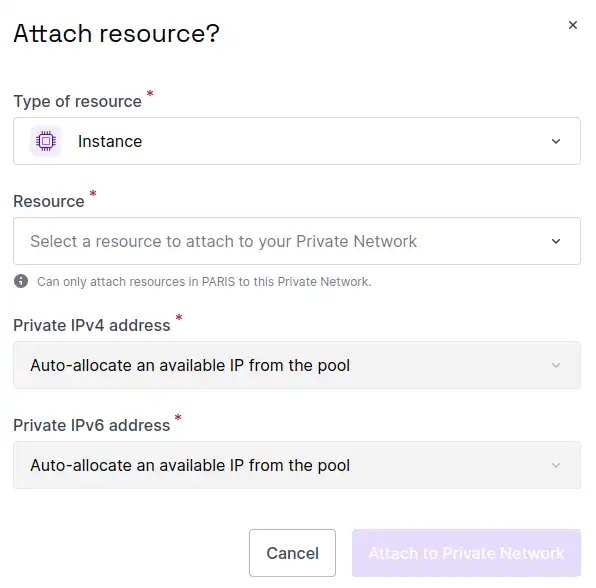The image size is (596, 588).
Task: Close the Attach resource dialog
Action: (572, 25)
